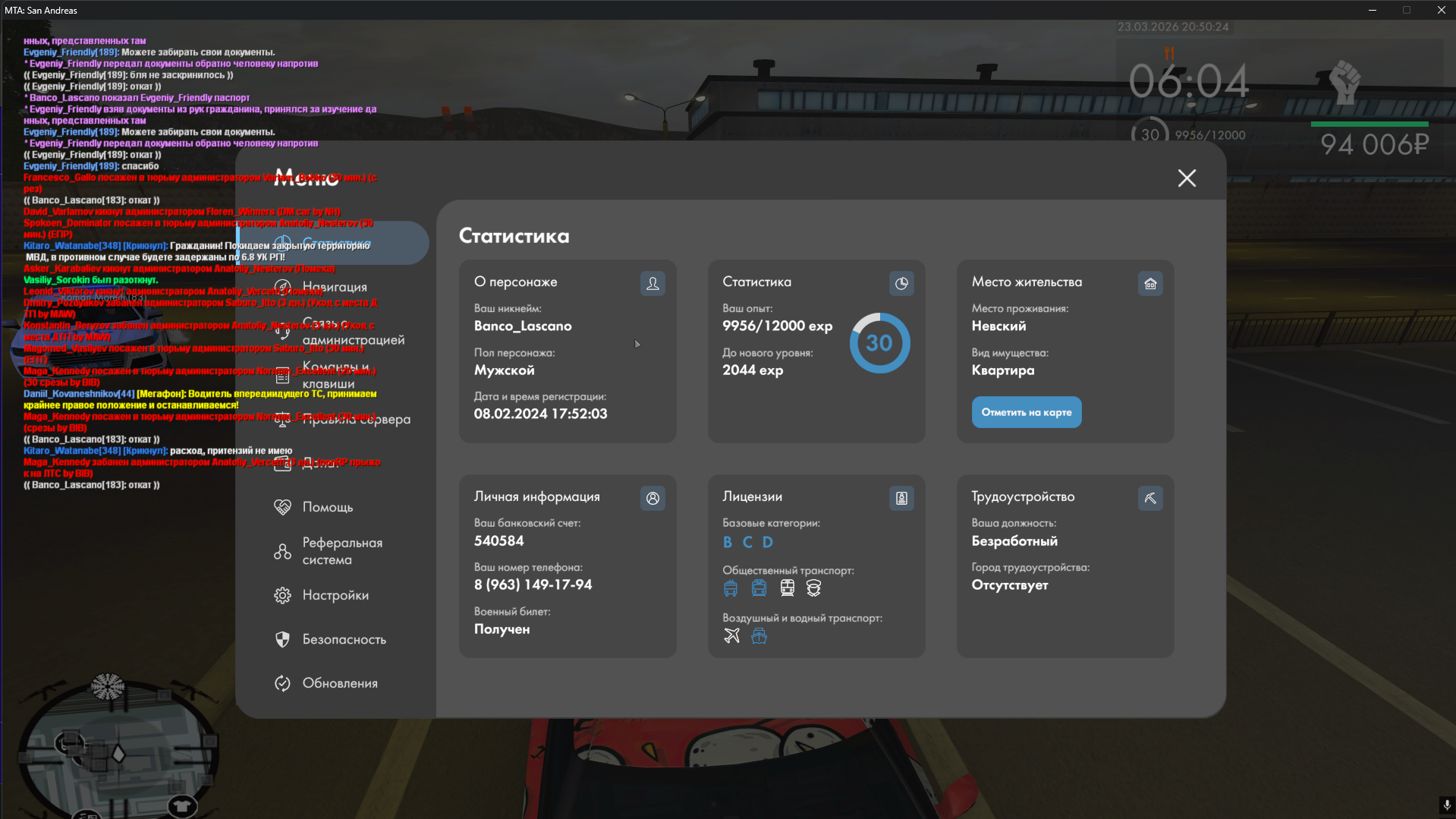This screenshot has height=819, width=1456.
Task: Click the pie chart icon in Статистика card
Action: 901,284
